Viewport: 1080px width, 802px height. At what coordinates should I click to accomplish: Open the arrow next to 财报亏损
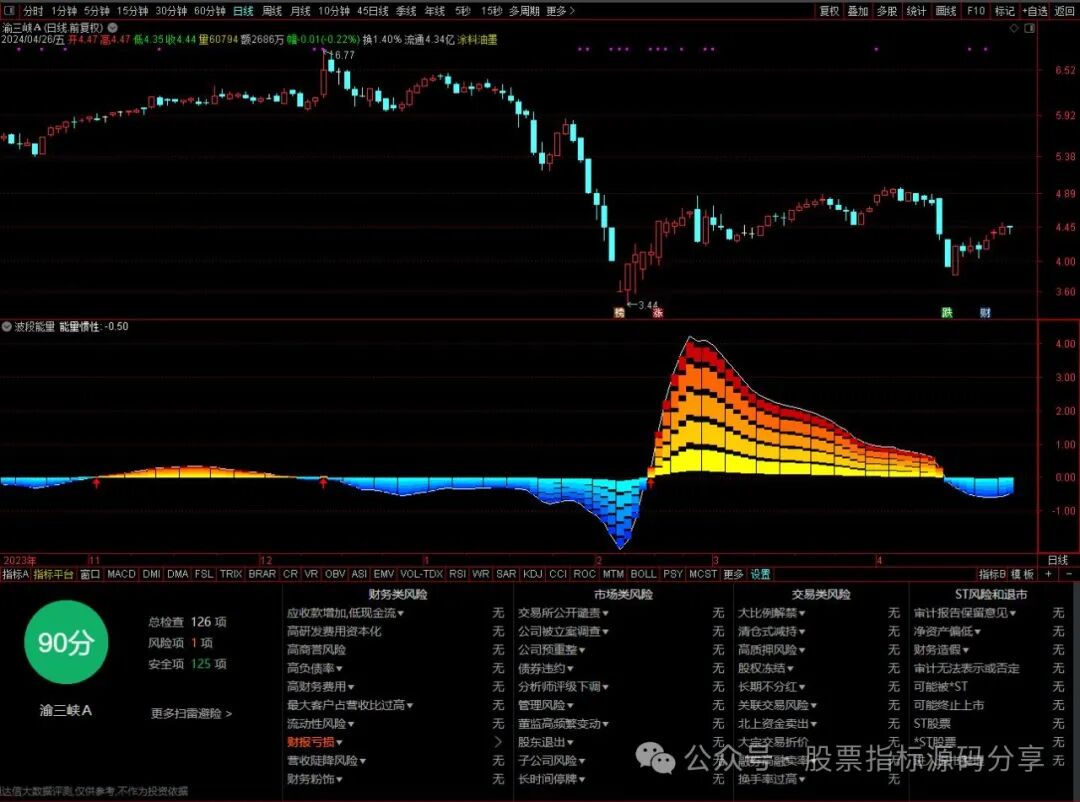499,742
